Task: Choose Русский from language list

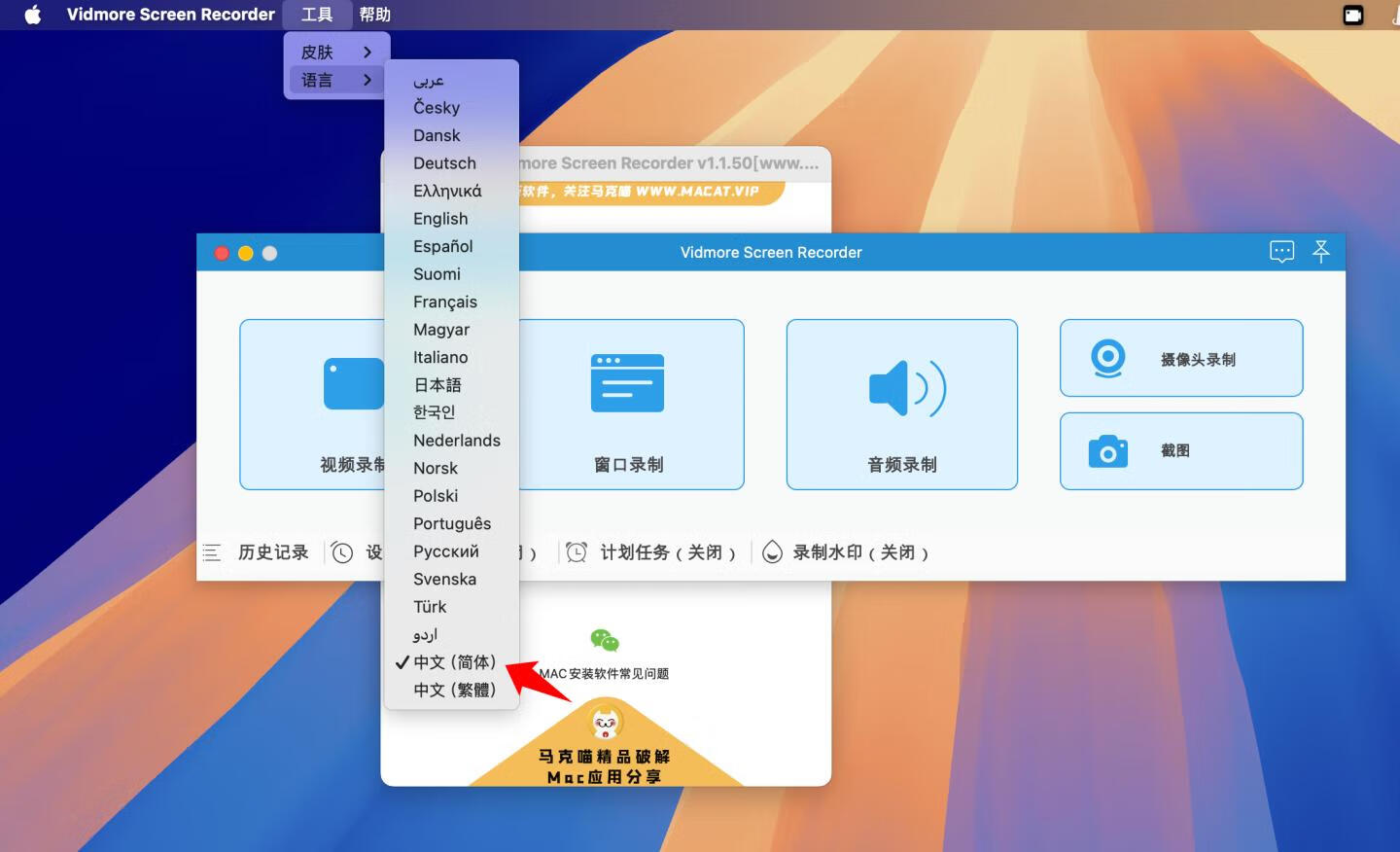Action: 451,551
